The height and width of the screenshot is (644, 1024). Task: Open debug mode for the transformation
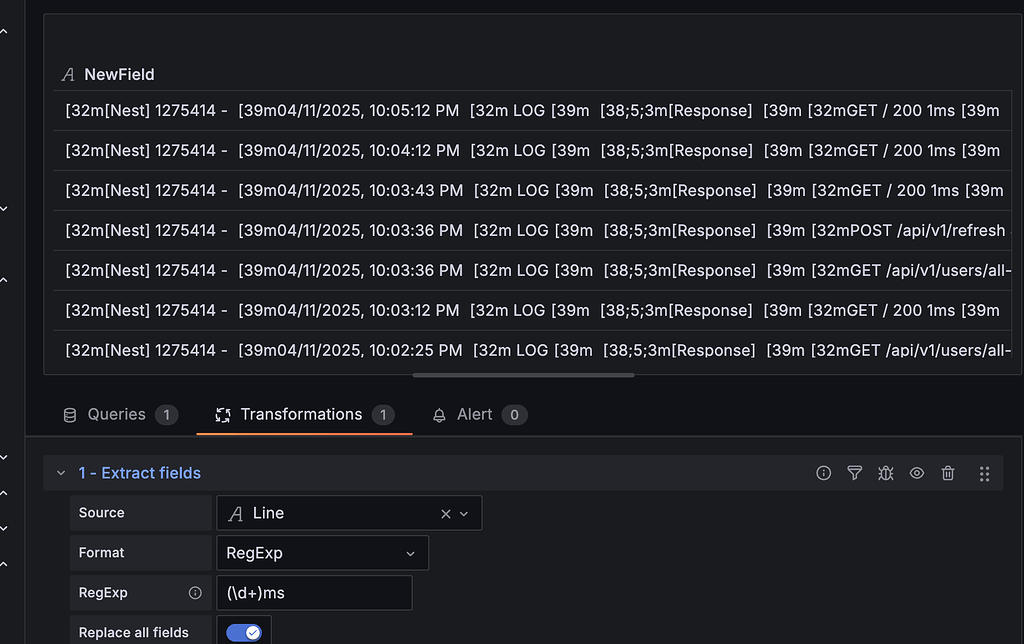point(886,473)
